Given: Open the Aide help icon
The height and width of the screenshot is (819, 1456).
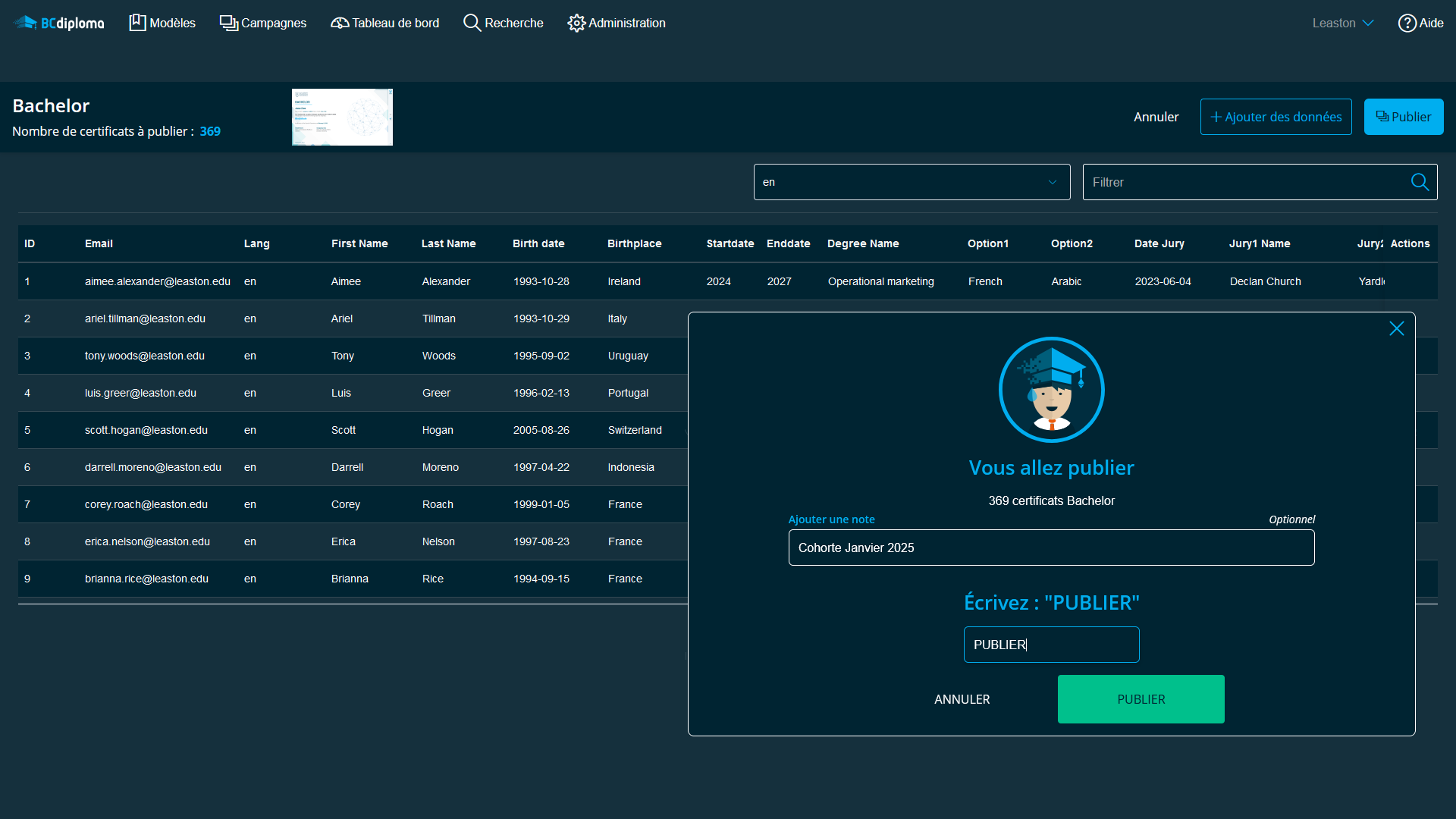Looking at the screenshot, I should [1407, 23].
